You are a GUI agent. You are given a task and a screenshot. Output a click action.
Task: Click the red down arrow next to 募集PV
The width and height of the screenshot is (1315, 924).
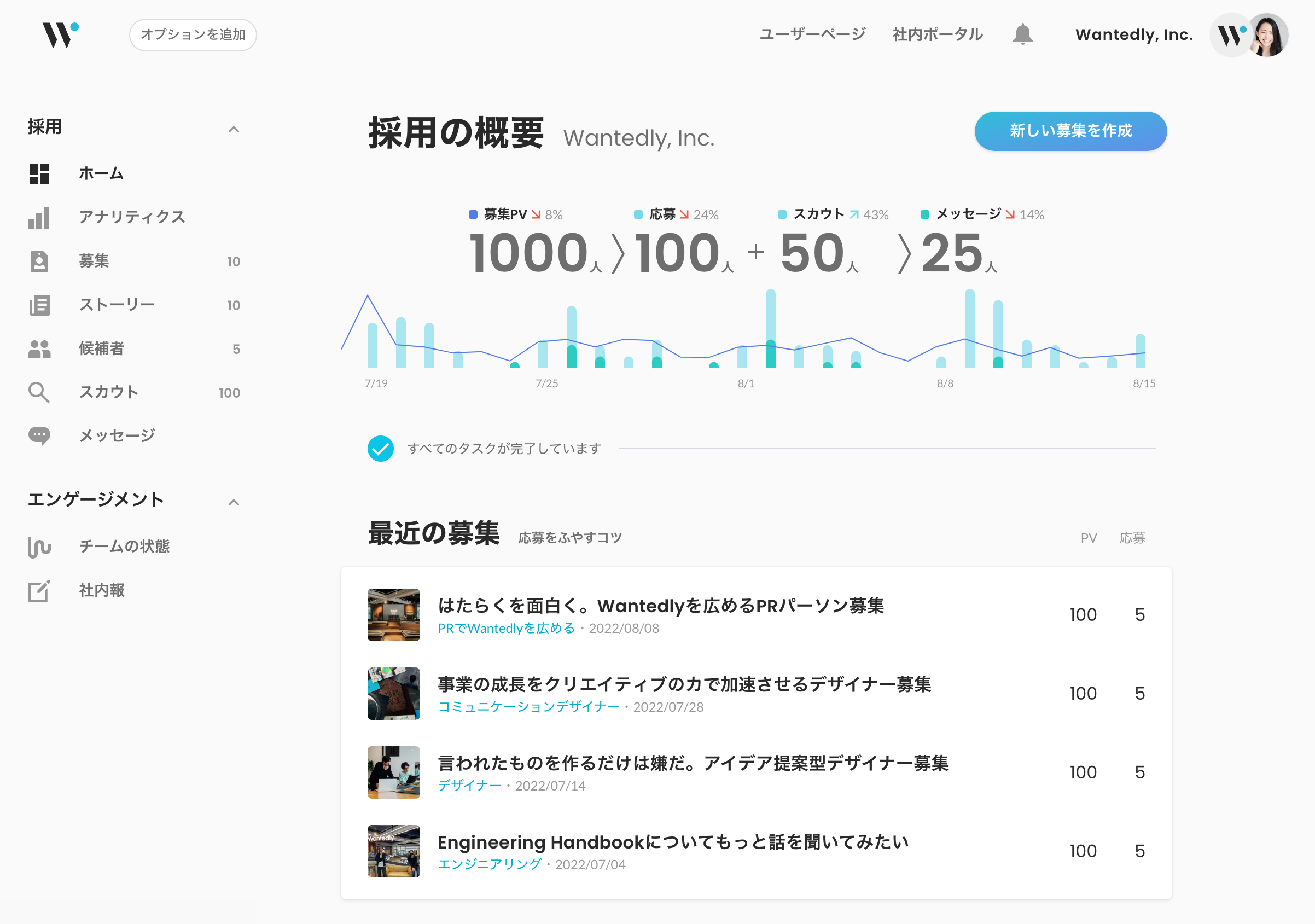point(536,214)
